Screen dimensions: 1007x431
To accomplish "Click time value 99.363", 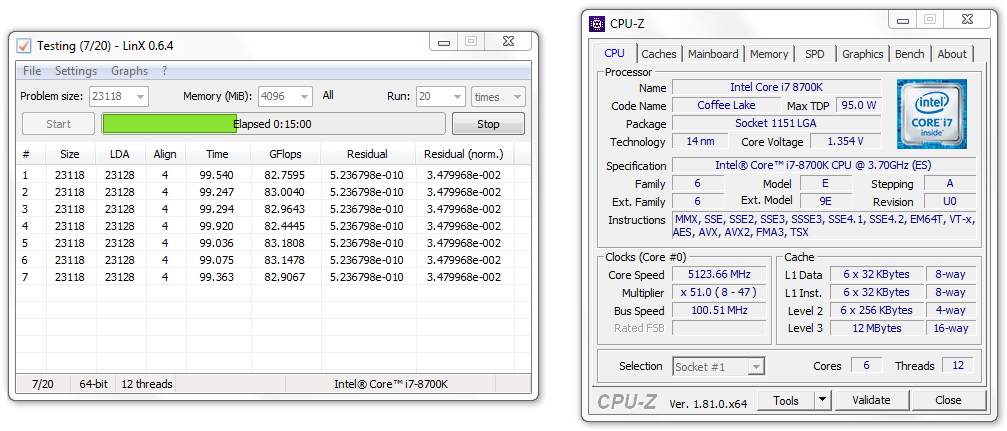I will [216, 277].
